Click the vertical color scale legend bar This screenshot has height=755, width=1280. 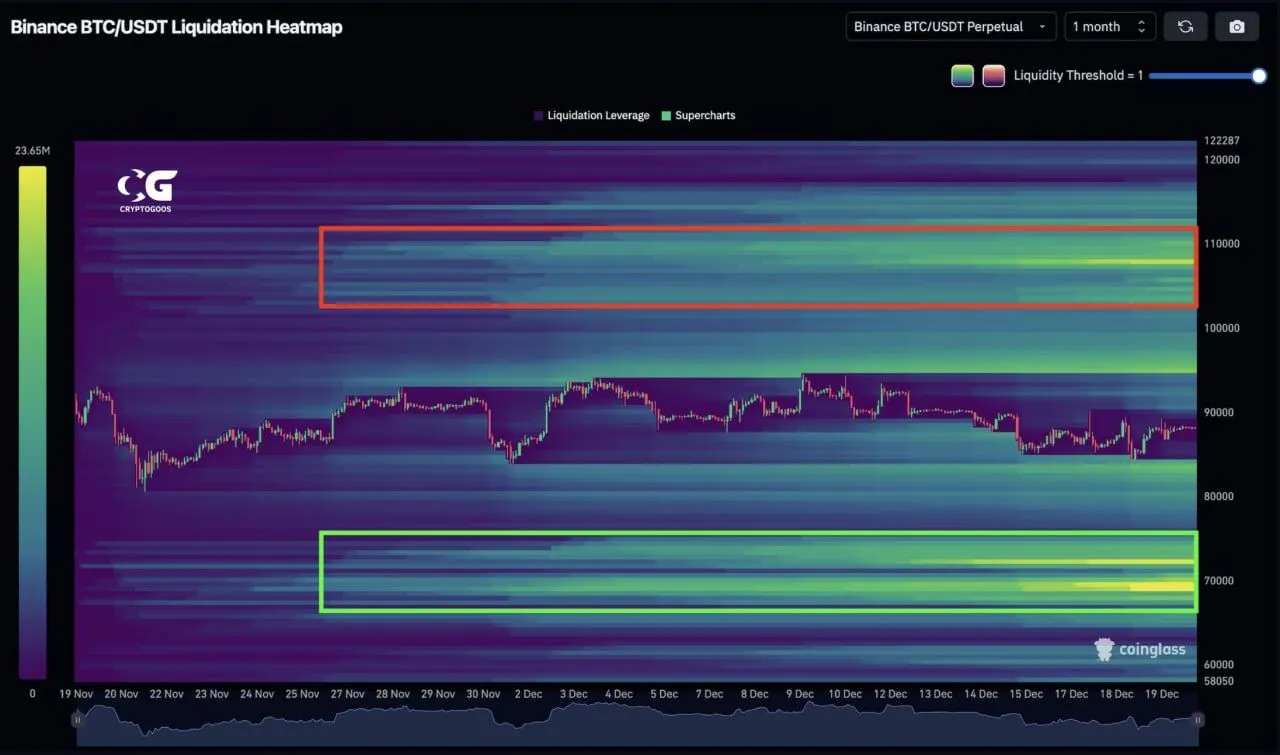(x=32, y=422)
